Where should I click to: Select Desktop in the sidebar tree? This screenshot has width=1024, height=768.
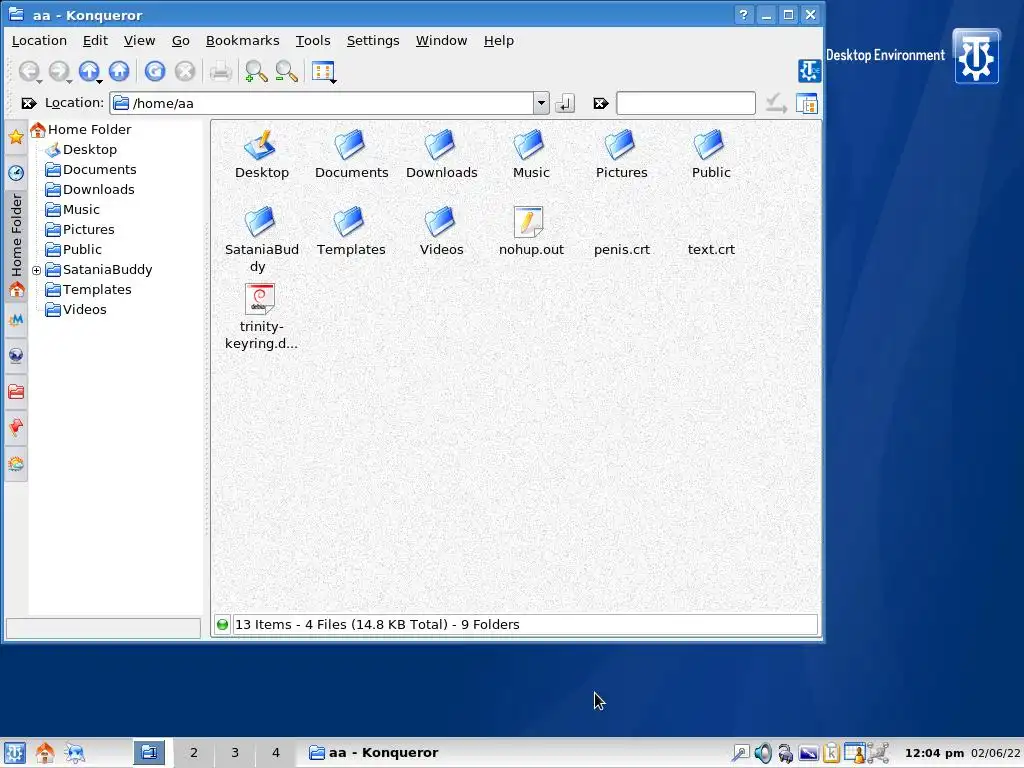(x=82, y=150)
